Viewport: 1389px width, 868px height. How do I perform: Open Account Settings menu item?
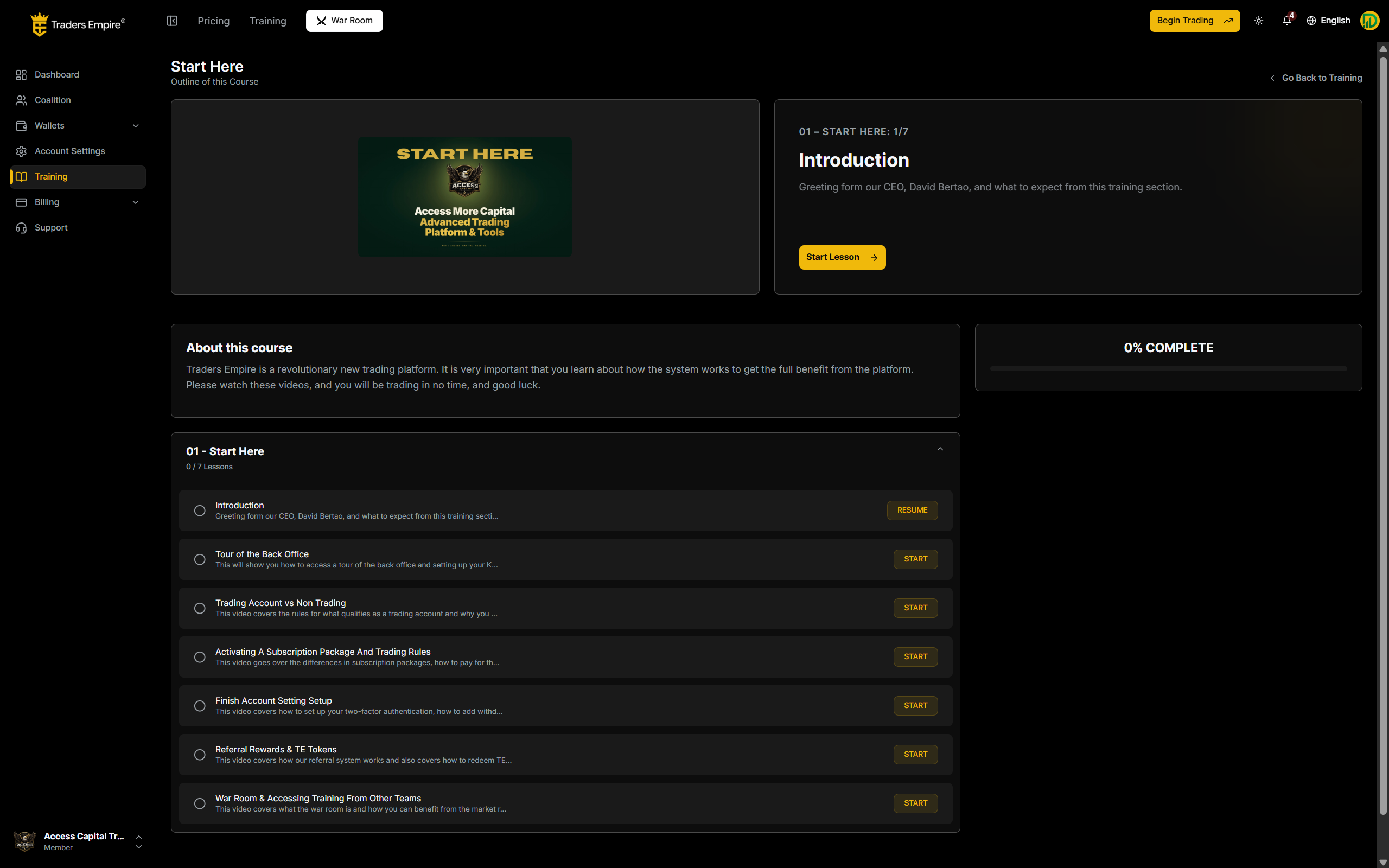[x=78, y=151]
